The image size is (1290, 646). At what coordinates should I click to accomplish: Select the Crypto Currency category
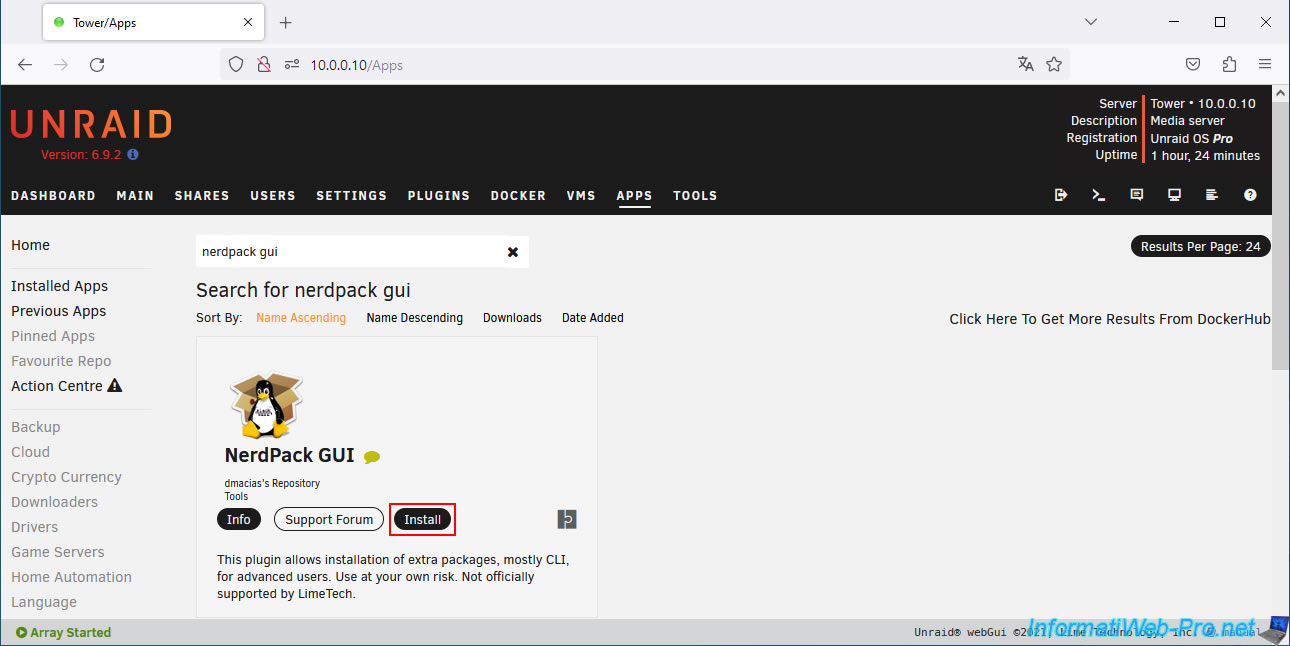(66, 477)
